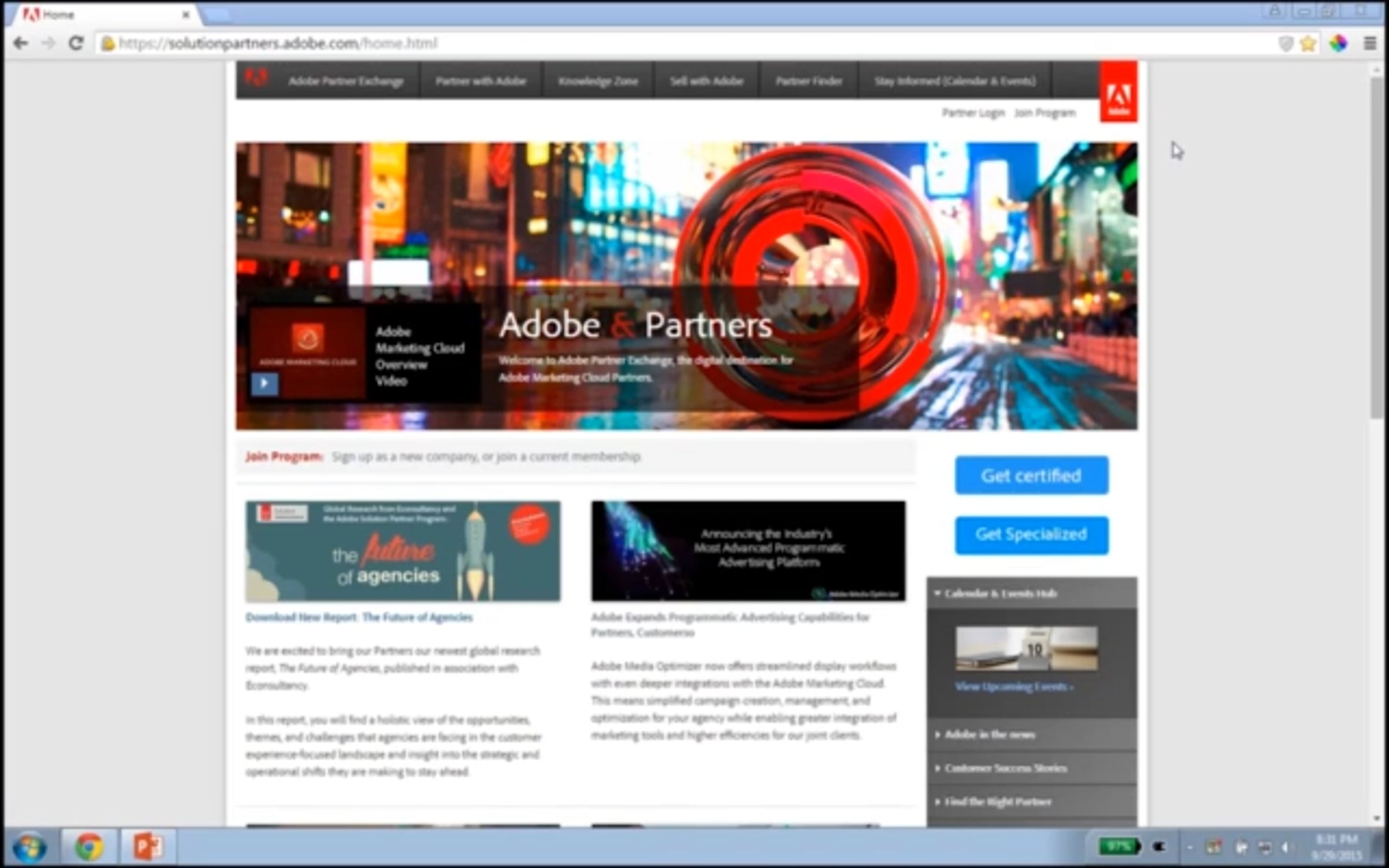Click the taskbar clock showing 8:31 PM
Screen dimensions: 1389x868
tap(1336, 847)
